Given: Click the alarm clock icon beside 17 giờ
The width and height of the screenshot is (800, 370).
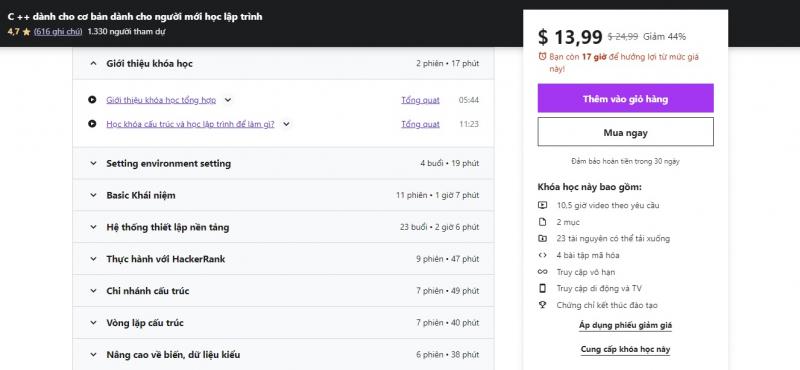Looking at the screenshot, I should [x=542, y=57].
